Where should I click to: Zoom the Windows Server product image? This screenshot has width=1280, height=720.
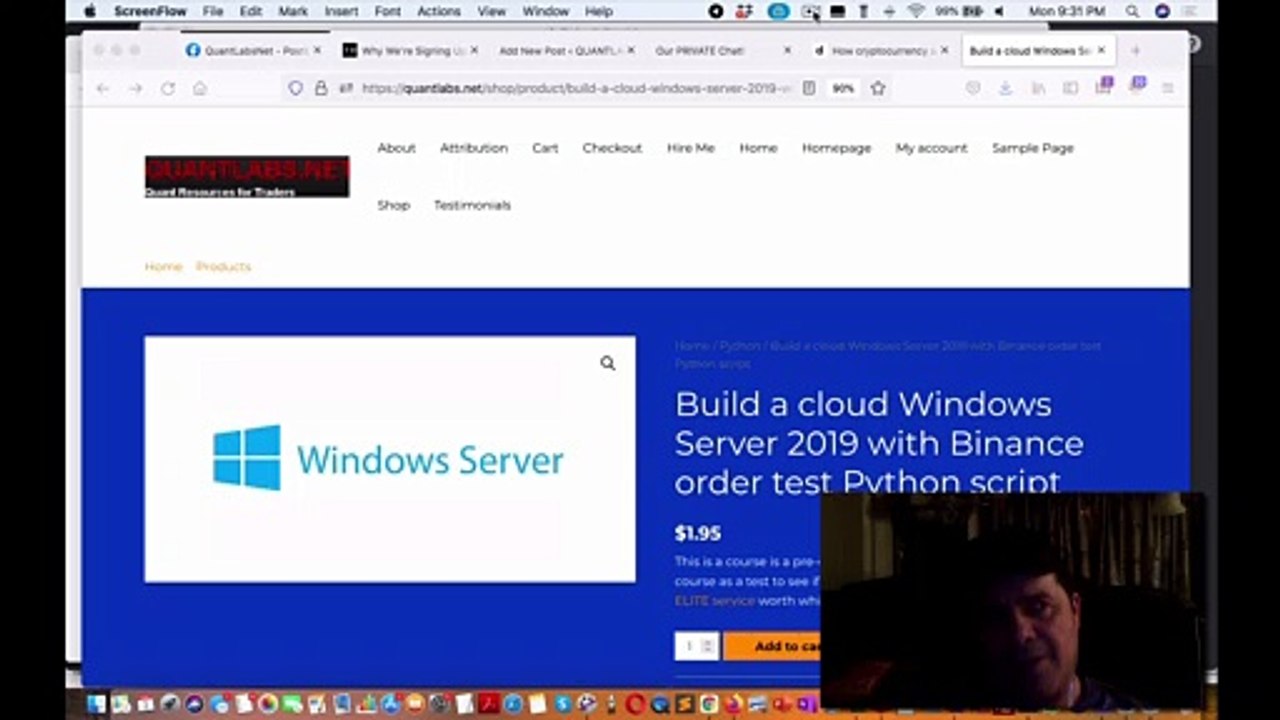coord(608,363)
